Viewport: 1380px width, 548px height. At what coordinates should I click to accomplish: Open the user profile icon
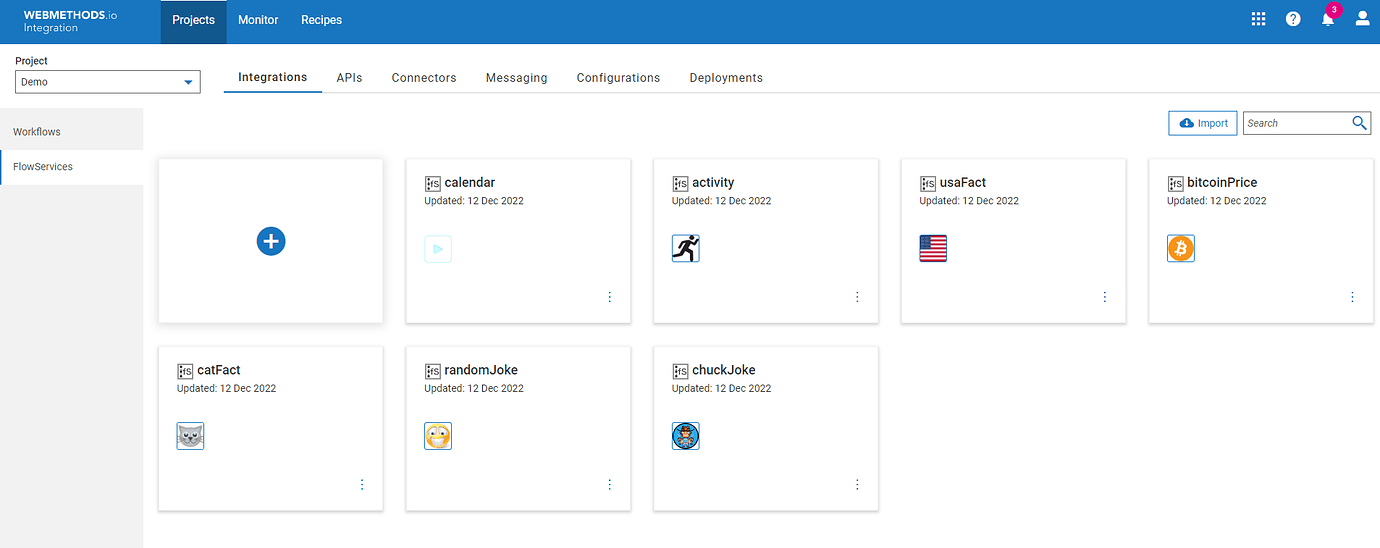click(x=1362, y=19)
